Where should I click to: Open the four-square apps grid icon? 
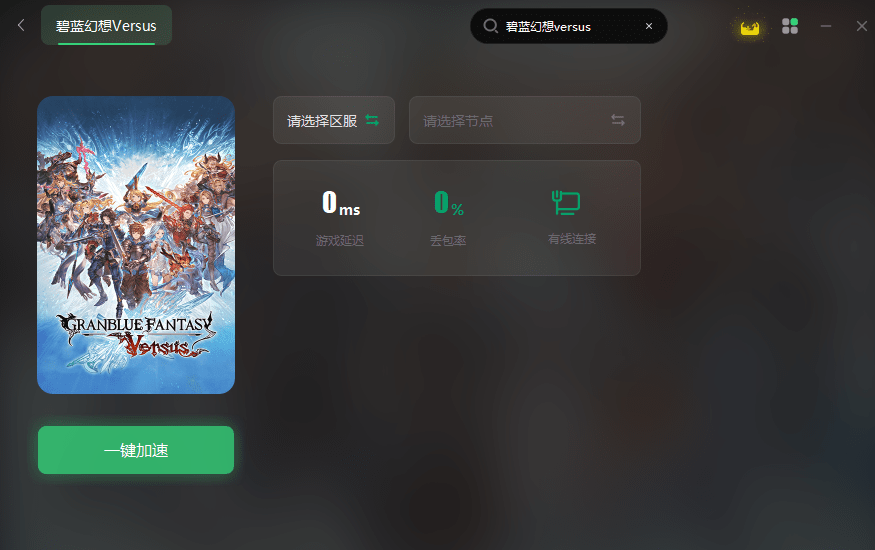[x=790, y=26]
